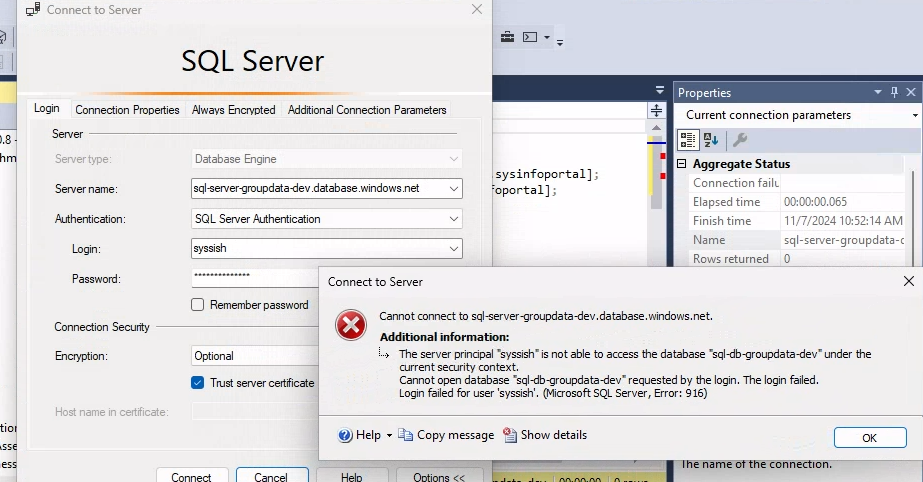Toggle the Remember password checkbox
Screen dimensions: 923x482
(198, 305)
